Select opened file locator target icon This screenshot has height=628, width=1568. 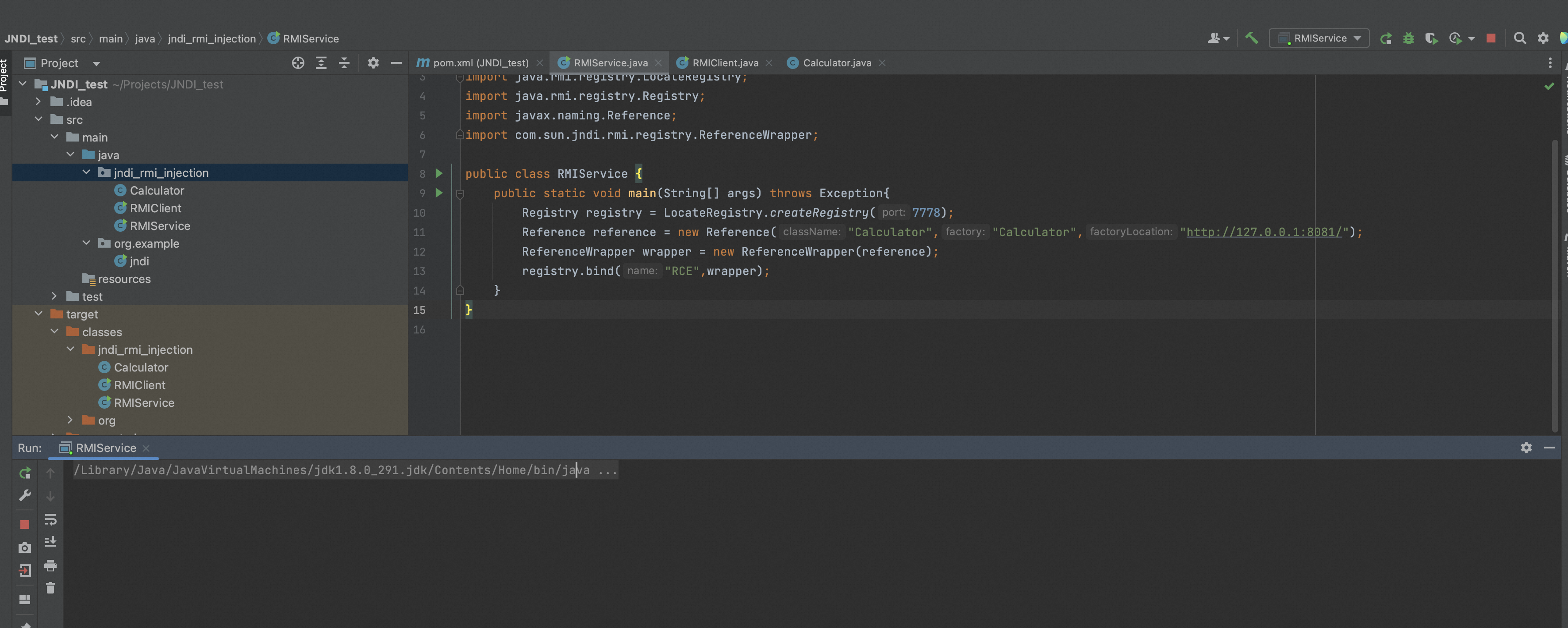(x=298, y=63)
